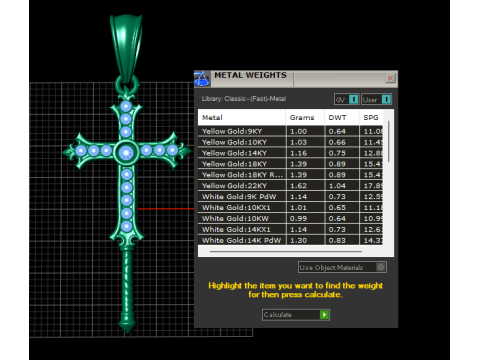Select Yellow Gold:10KY row

(290, 142)
